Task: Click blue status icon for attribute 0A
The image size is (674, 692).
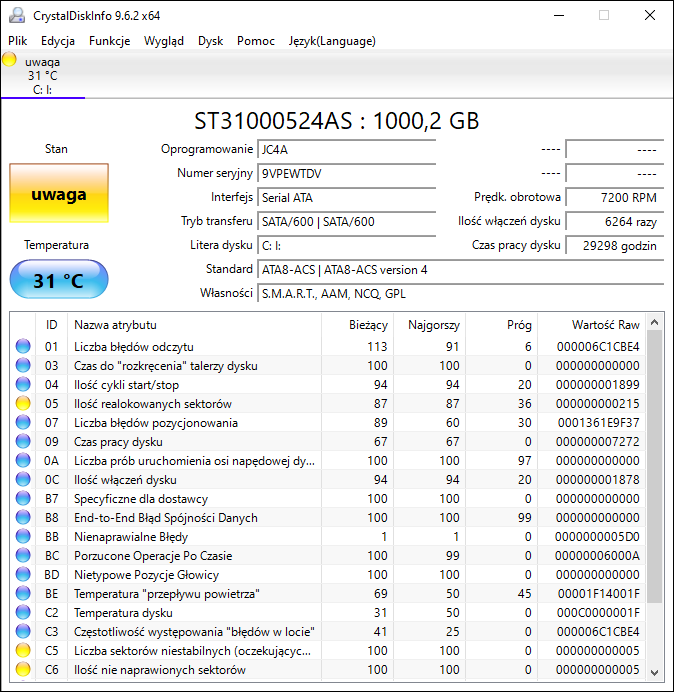Action: click(x=23, y=460)
